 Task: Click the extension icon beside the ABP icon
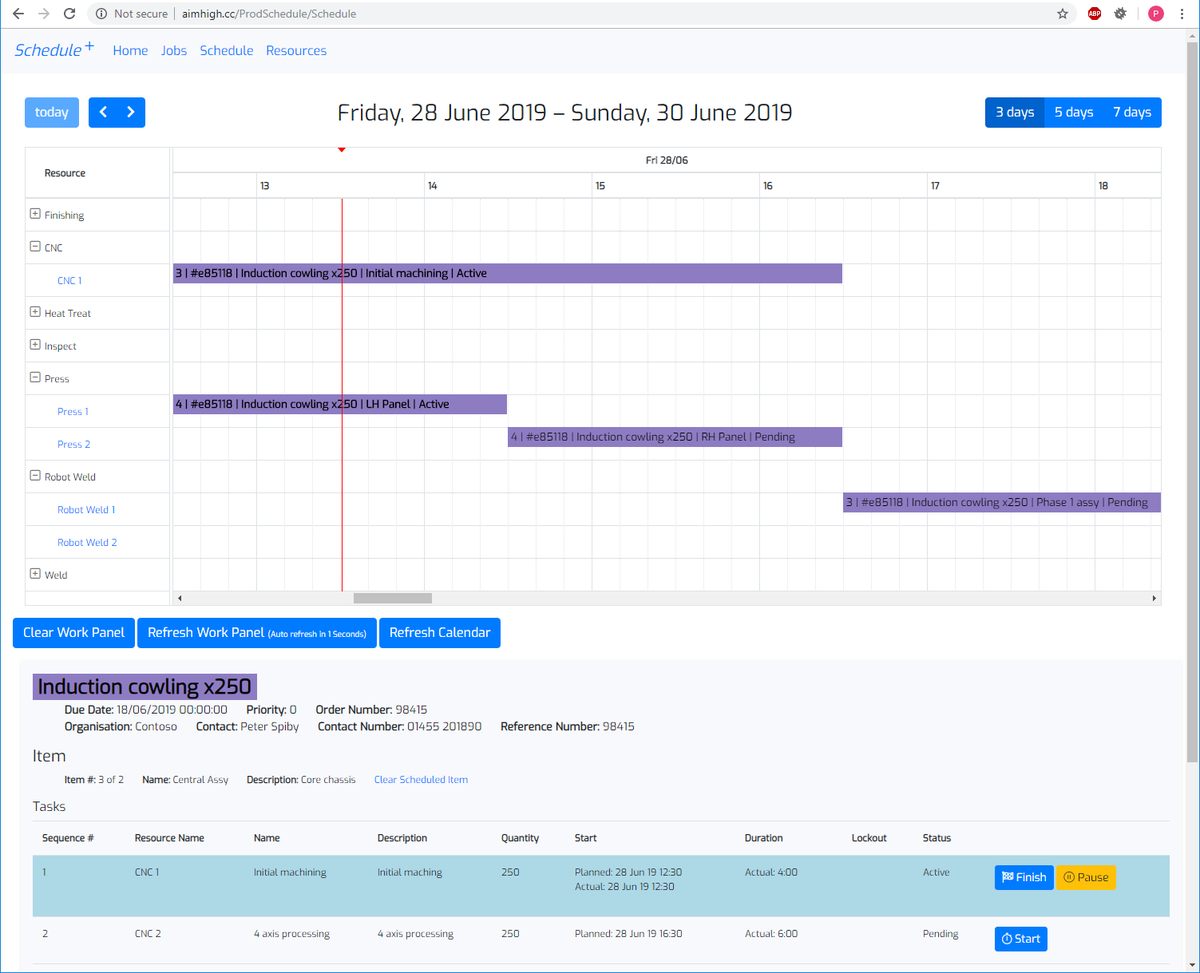(x=1121, y=14)
